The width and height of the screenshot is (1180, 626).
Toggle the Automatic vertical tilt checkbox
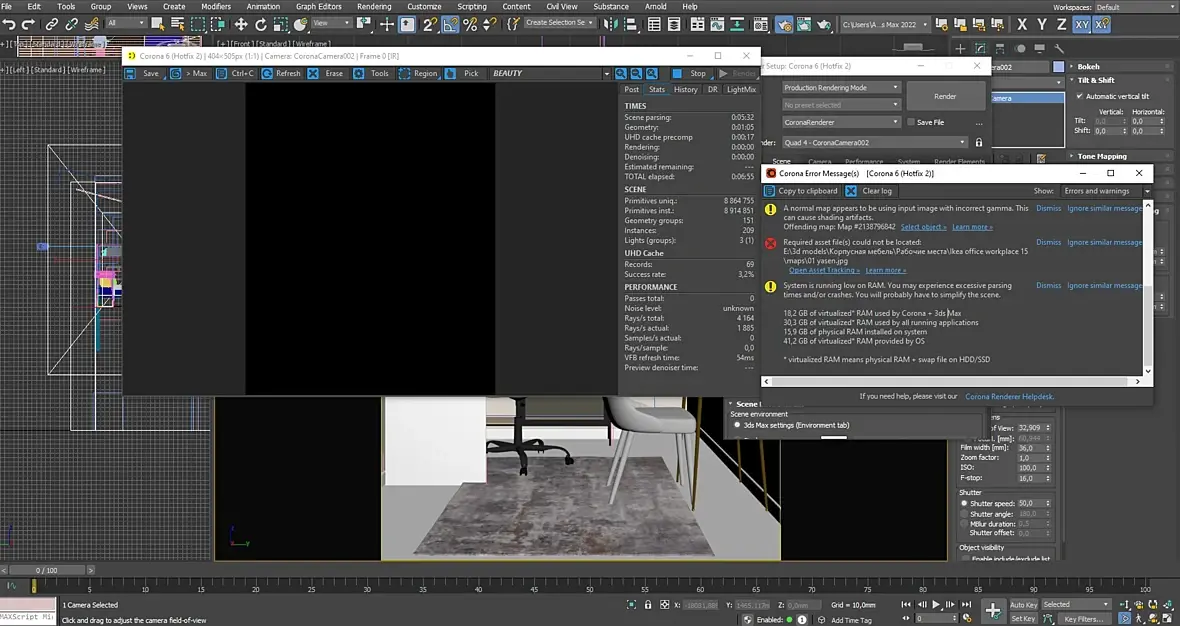point(1079,96)
